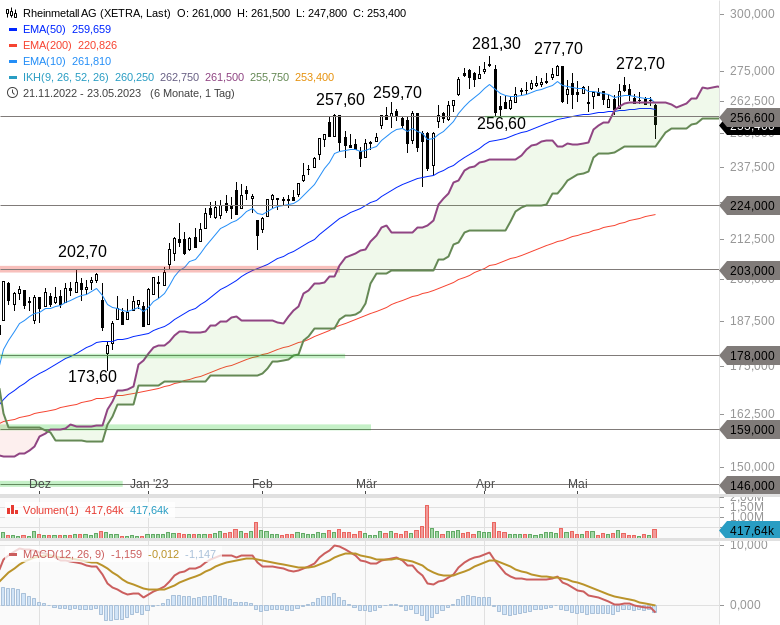Click the clock icon next to the date range
Screen dimensions: 780x625
pos(12,93)
